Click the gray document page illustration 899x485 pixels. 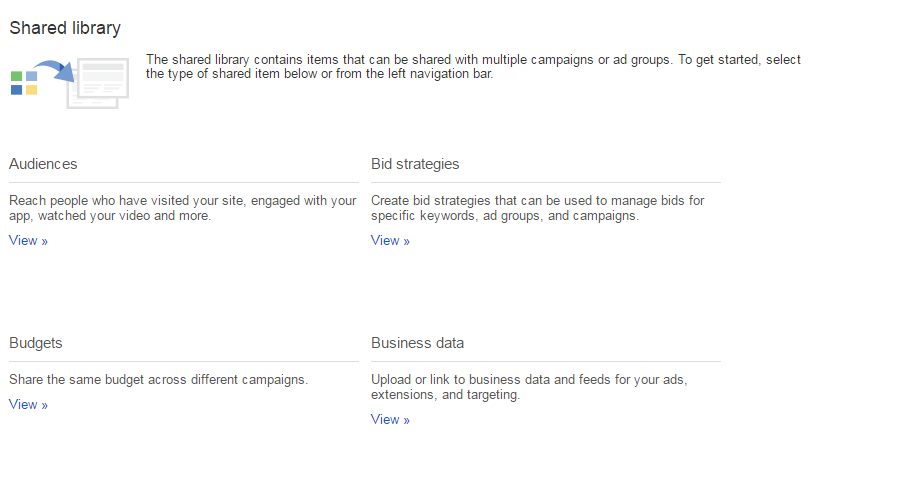point(98,83)
